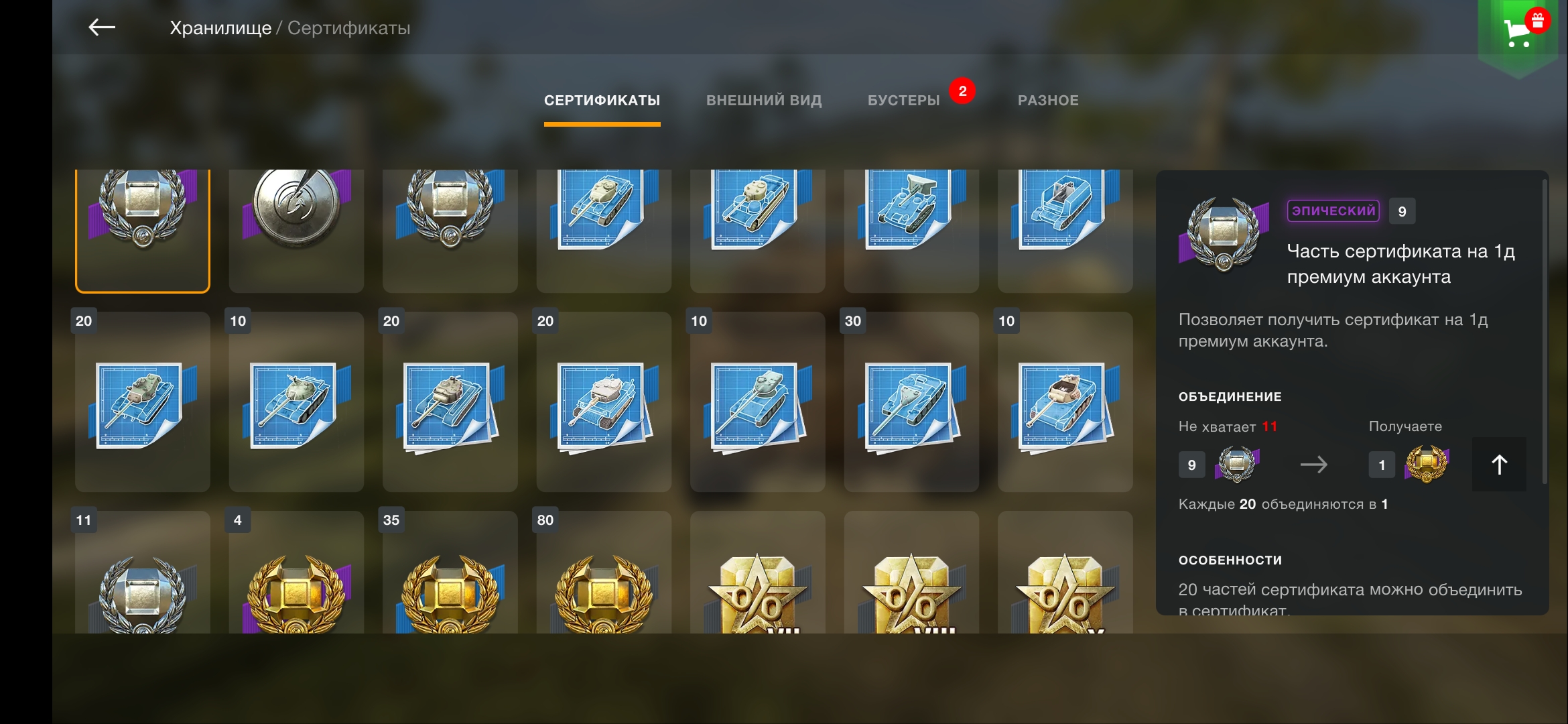Select the silver coin certificate in top row
Viewport: 1568px width, 724px height.
coord(296,230)
